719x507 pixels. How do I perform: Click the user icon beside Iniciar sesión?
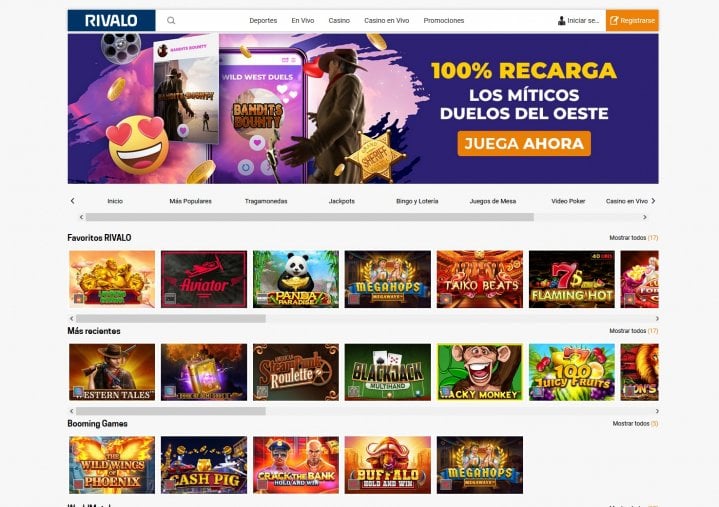[x=561, y=21]
